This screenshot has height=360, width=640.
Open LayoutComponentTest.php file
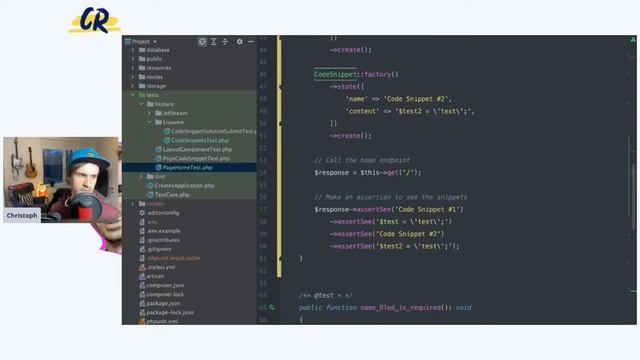[x=193, y=149]
